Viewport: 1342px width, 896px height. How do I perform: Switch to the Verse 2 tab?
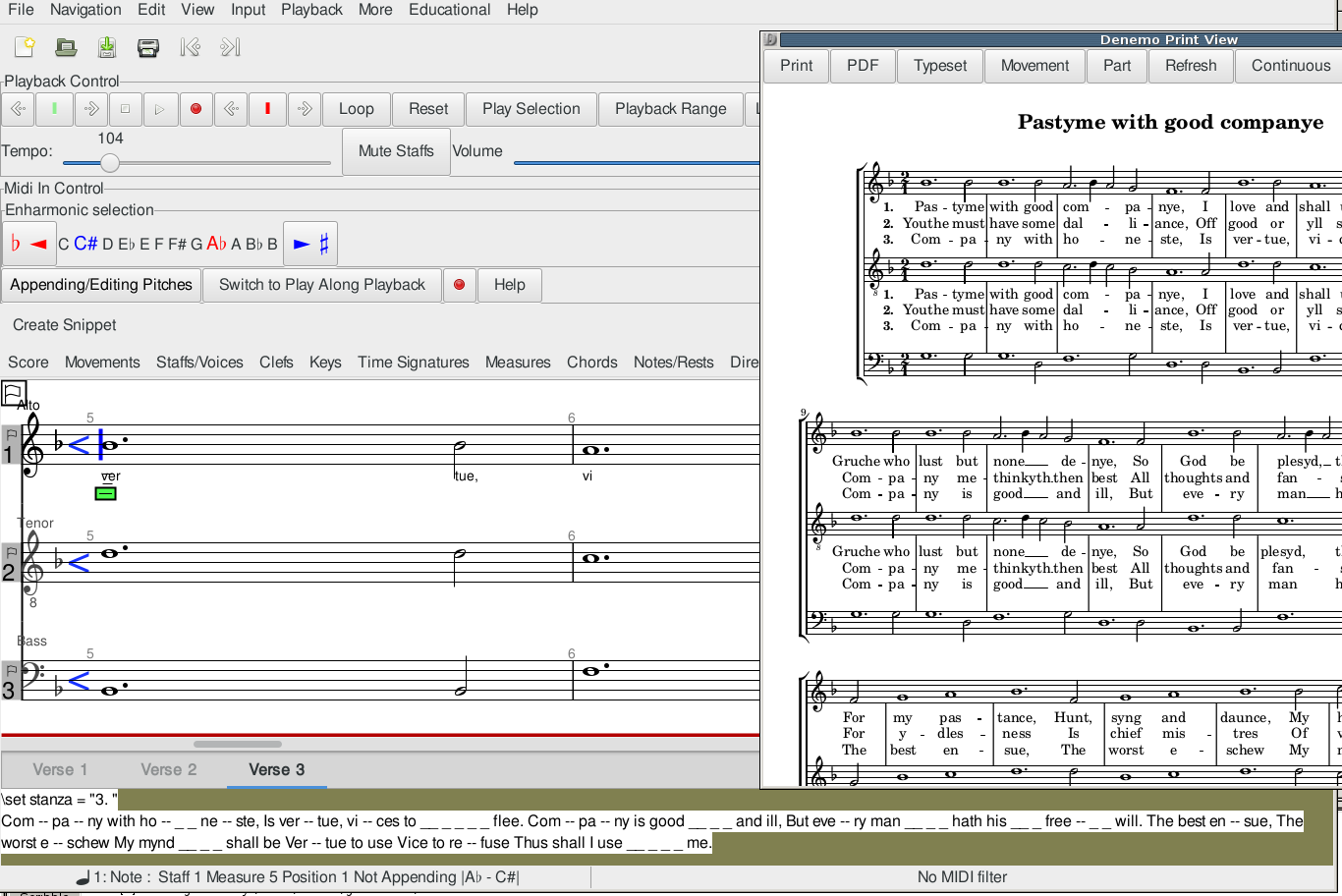tap(169, 770)
